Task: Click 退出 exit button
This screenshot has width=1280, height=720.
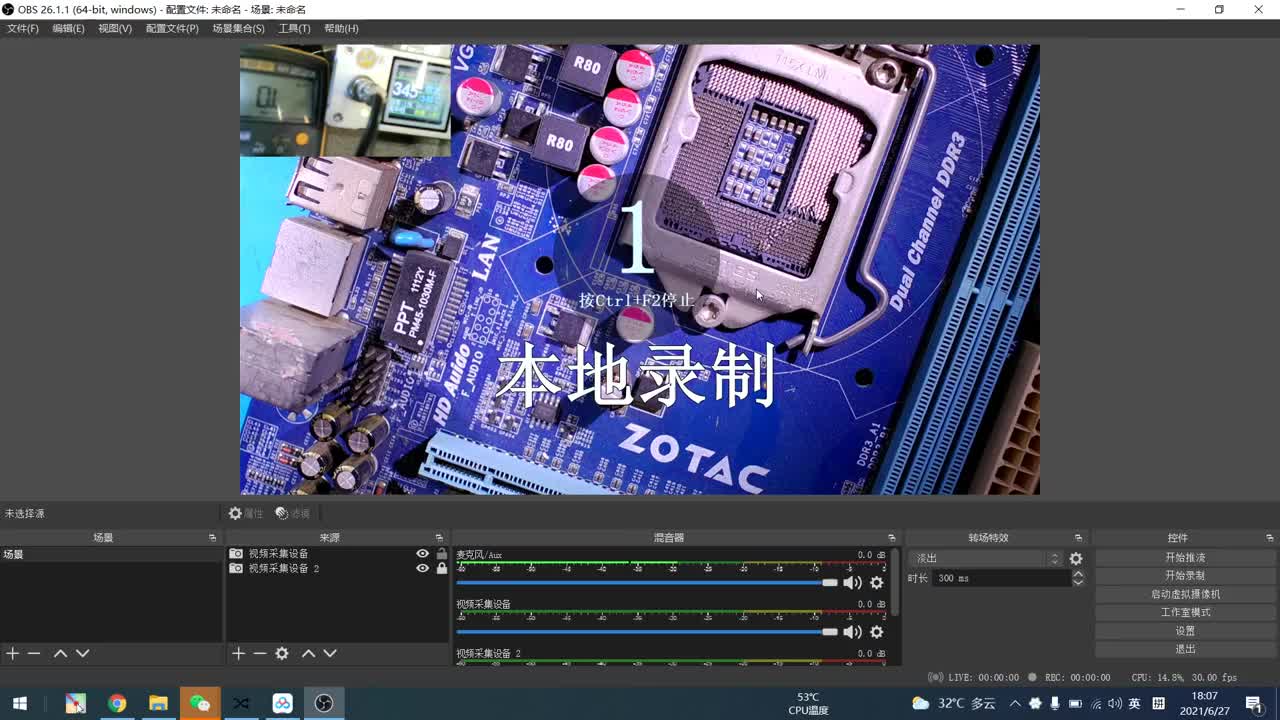Action: click(1185, 649)
